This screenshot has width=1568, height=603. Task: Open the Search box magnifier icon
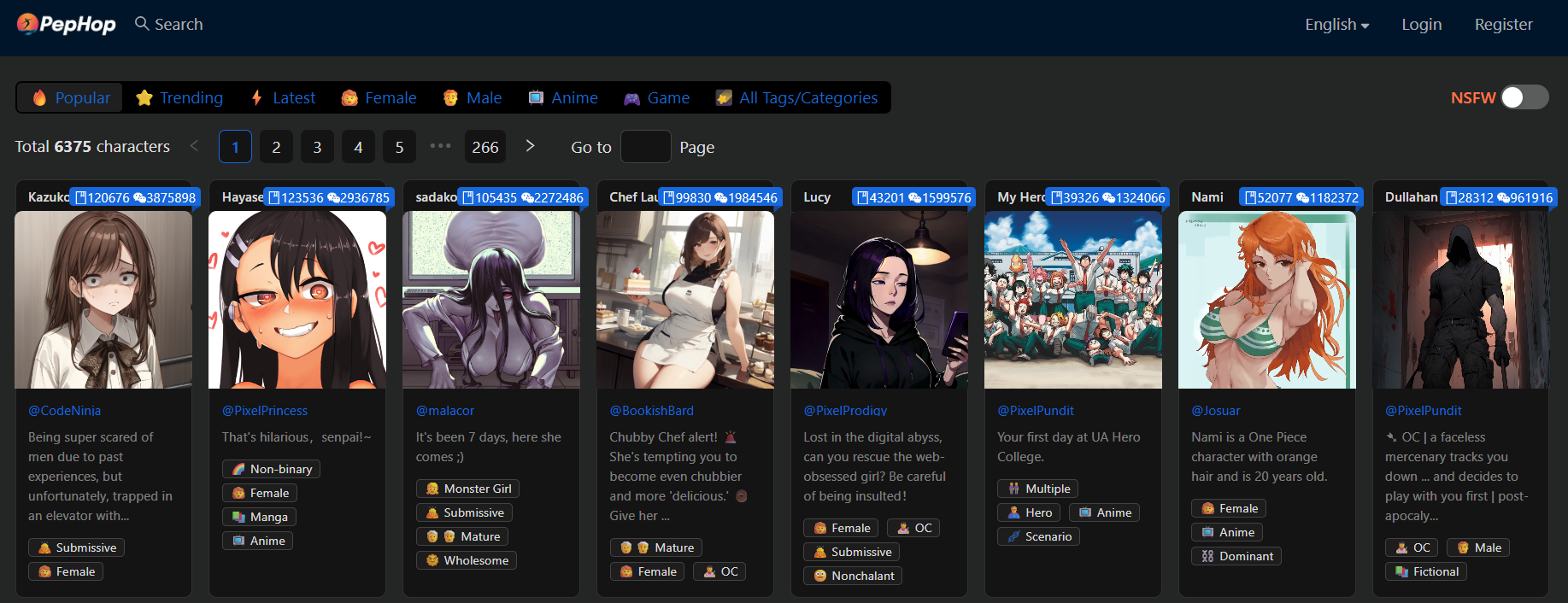coord(142,24)
